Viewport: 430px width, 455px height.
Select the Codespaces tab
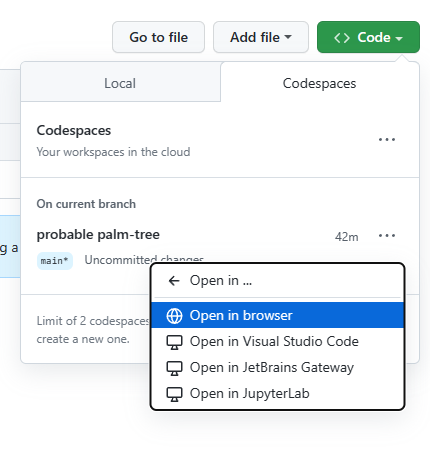tap(319, 83)
